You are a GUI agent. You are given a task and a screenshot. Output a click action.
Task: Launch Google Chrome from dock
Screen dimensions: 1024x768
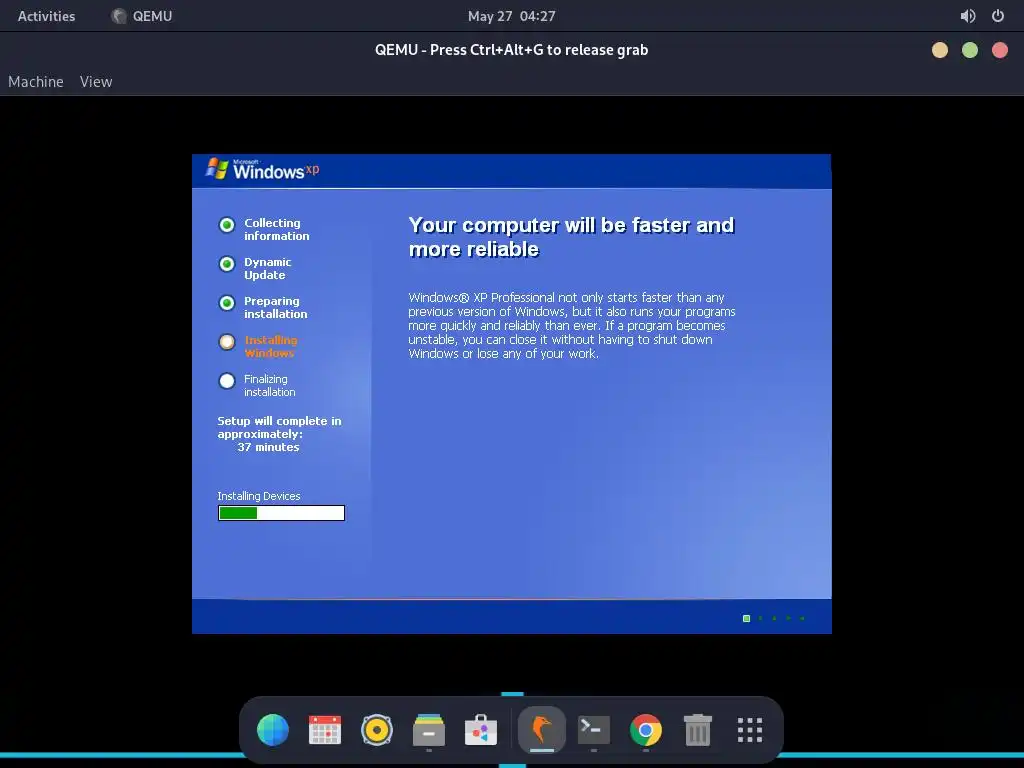(646, 729)
